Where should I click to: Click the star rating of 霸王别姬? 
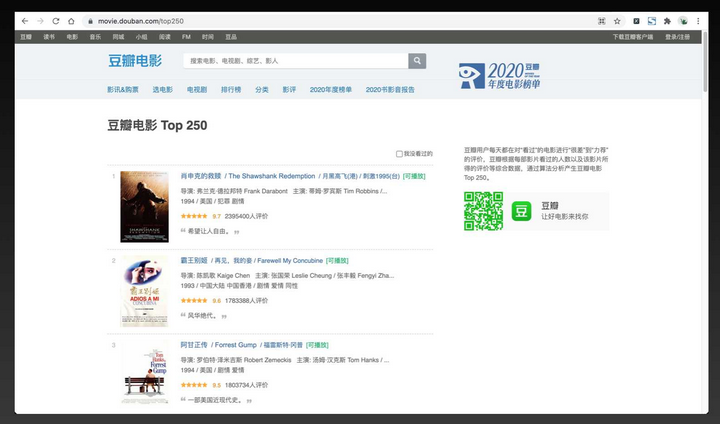pyautogui.click(x=194, y=300)
